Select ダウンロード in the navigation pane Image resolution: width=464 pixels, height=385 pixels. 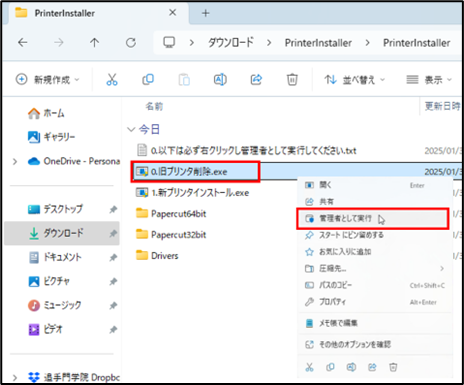click(x=62, y=233)
